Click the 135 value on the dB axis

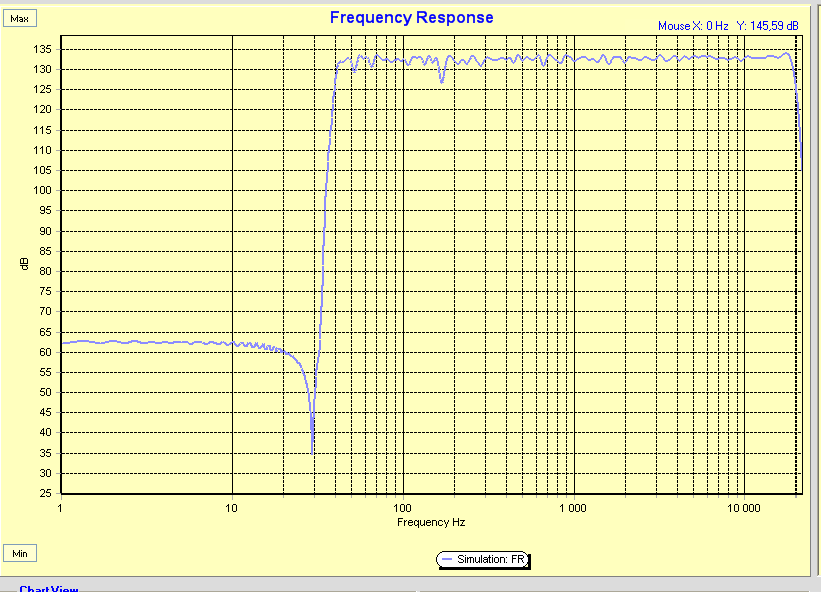(42, 49)
